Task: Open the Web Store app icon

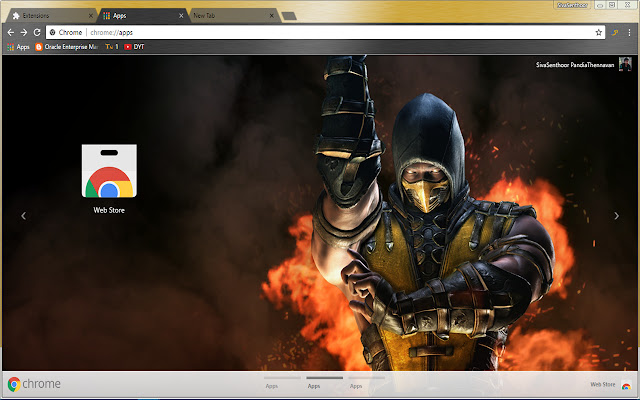Action: (x=109, y=171)
